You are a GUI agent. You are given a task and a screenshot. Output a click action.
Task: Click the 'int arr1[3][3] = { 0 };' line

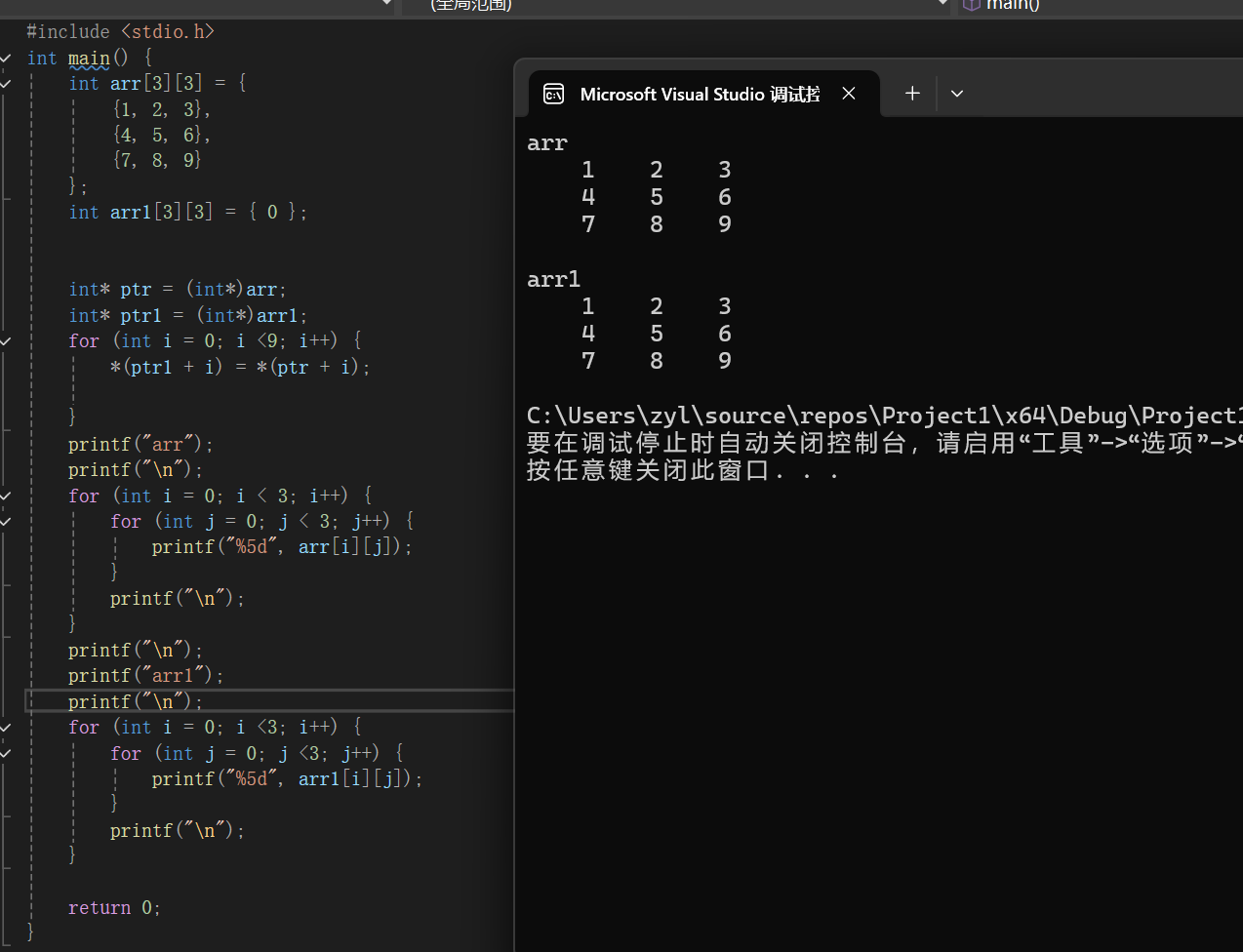tap(187, 212)
